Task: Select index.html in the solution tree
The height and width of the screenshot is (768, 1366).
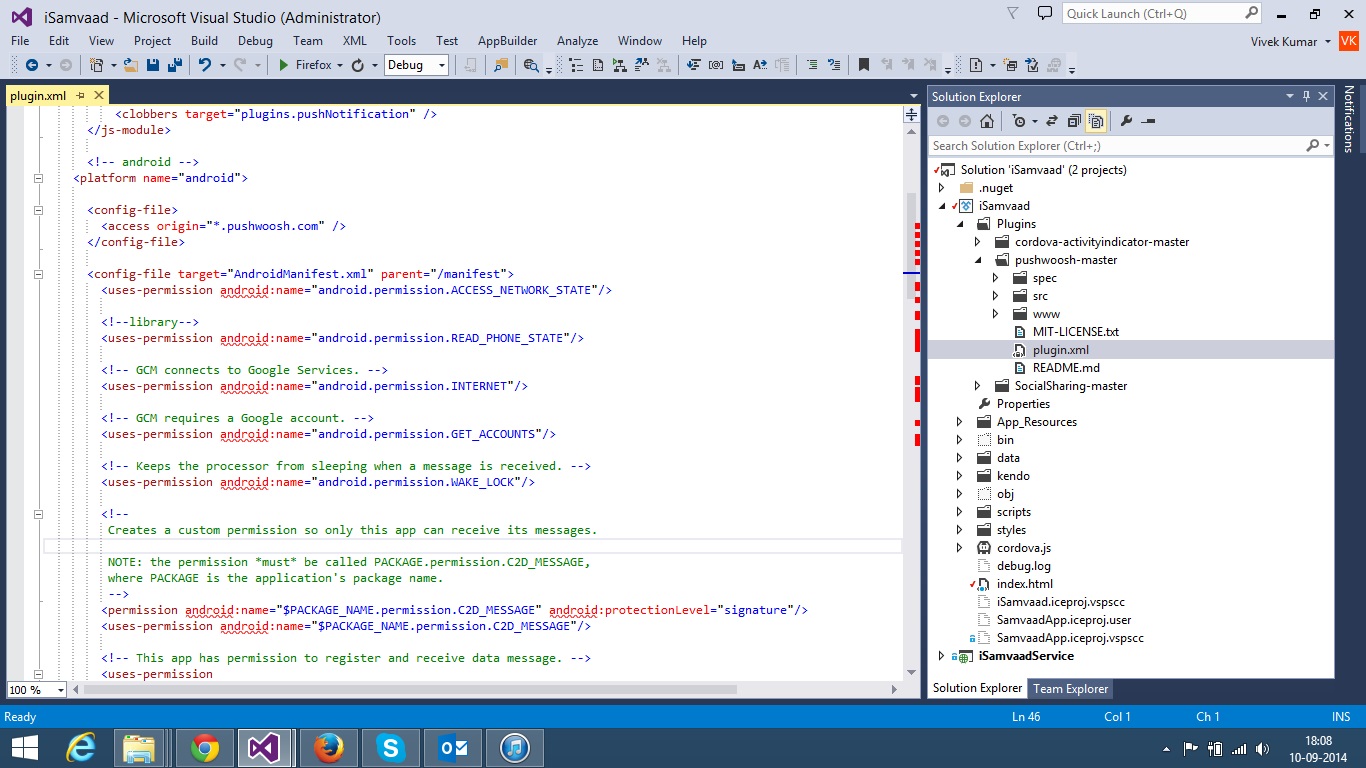Action: pyautogui.click(x=1024, y=584)
